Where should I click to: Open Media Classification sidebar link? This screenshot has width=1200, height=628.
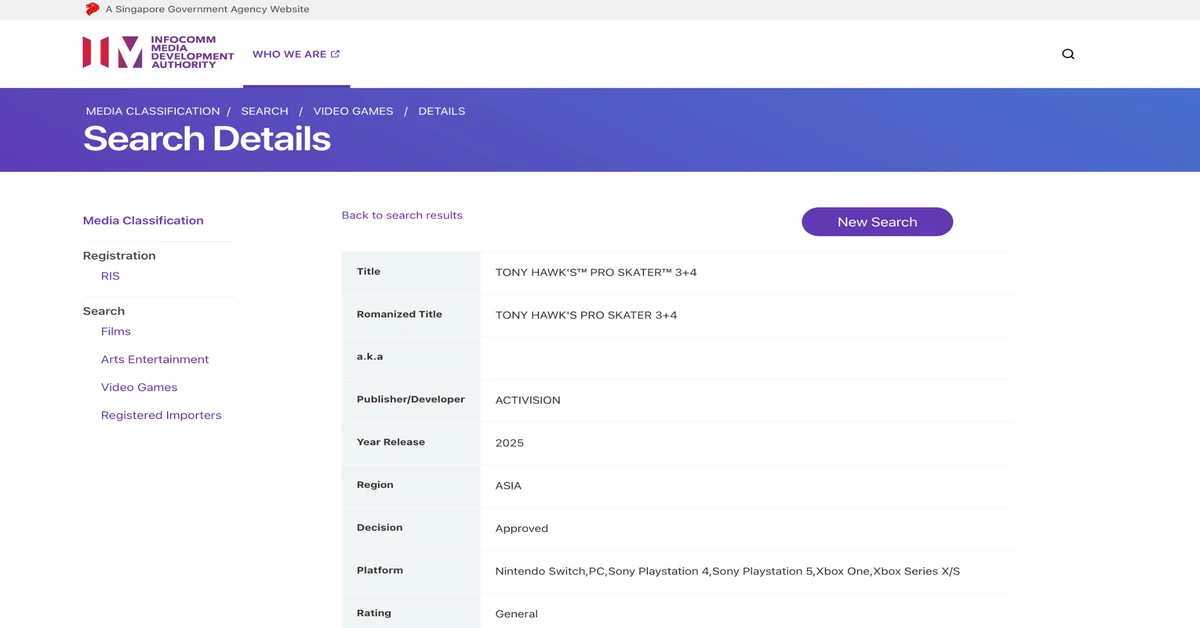[x=143, y=221]
